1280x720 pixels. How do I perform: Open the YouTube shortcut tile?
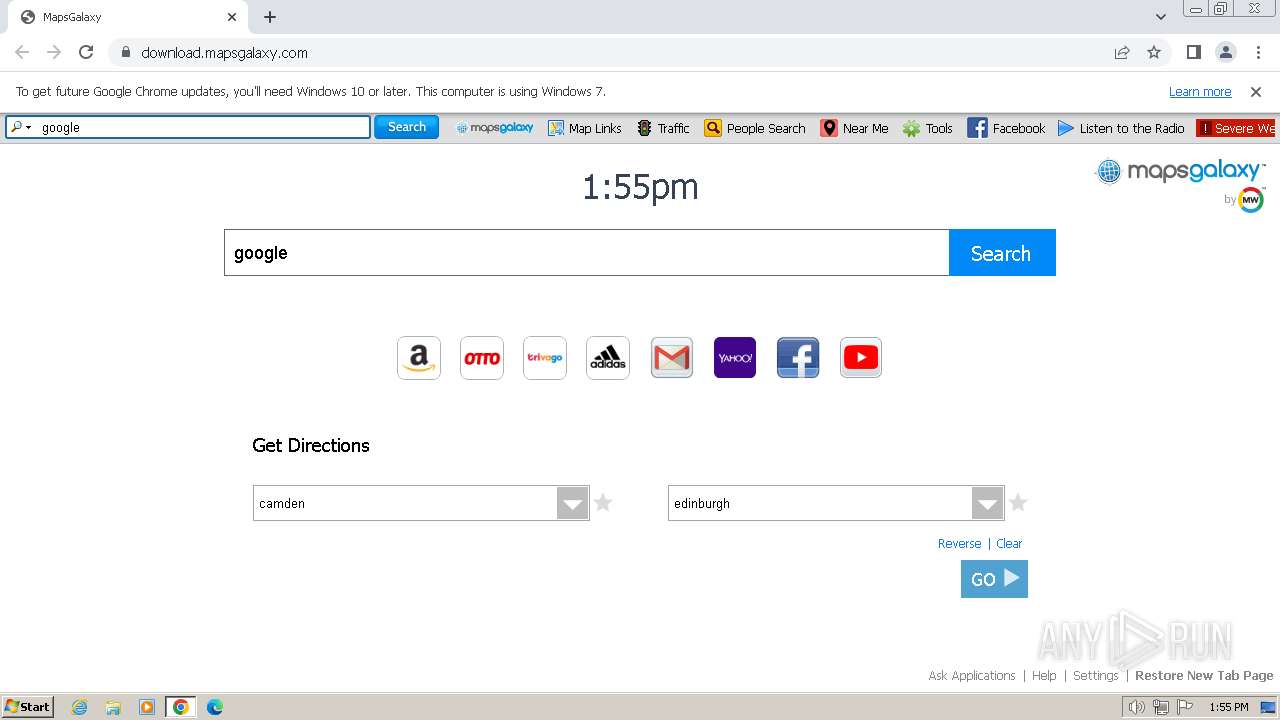pos(861,358)
